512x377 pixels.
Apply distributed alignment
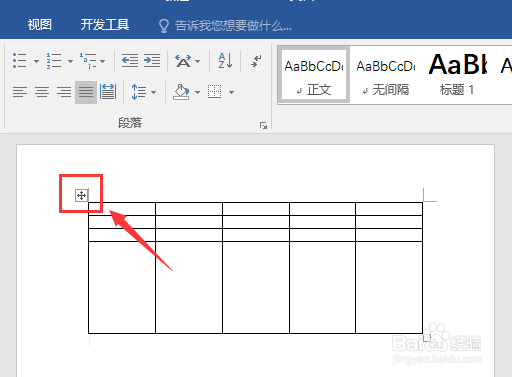[x=108, y=92]
